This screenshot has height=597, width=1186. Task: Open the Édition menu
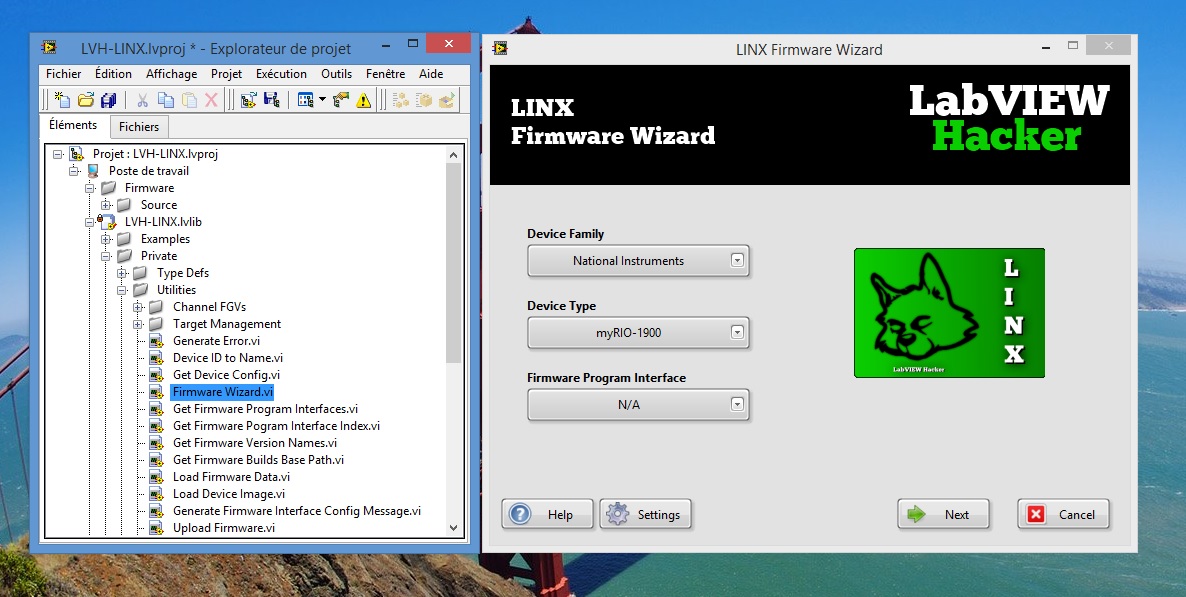tap(113, 73)
